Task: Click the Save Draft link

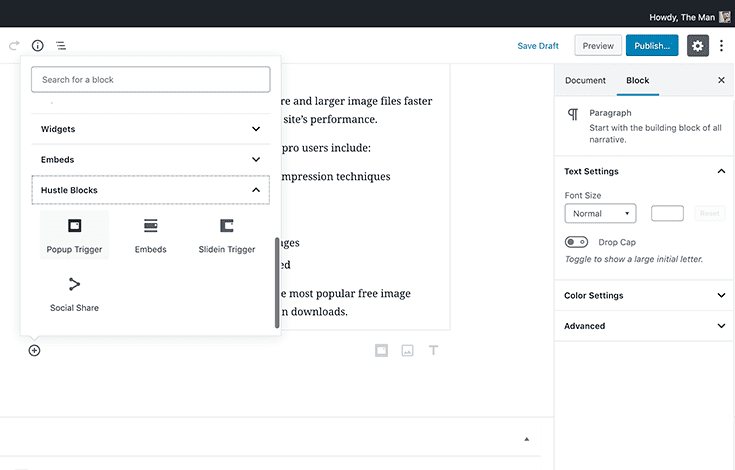Action: click(538, 46)
